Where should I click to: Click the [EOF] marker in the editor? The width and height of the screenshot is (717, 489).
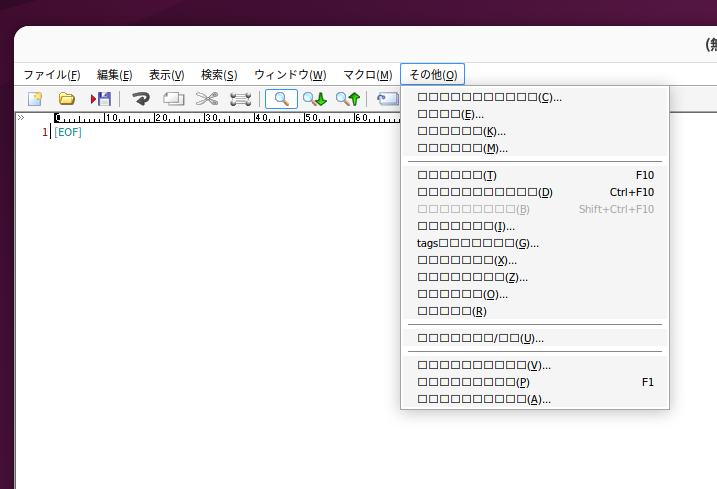point(68,132)
